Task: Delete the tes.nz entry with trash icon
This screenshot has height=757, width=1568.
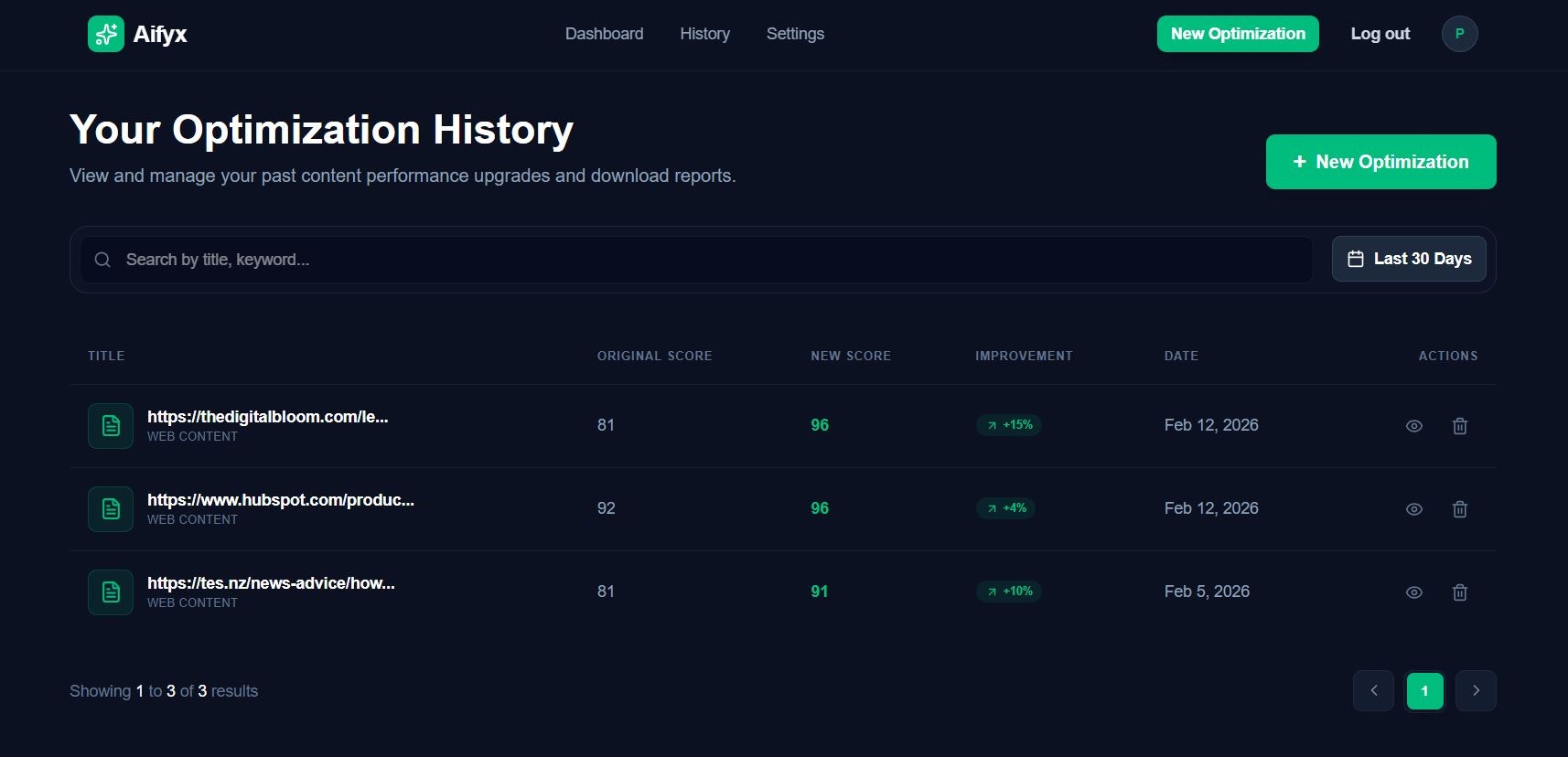Action: point(1460,592)
